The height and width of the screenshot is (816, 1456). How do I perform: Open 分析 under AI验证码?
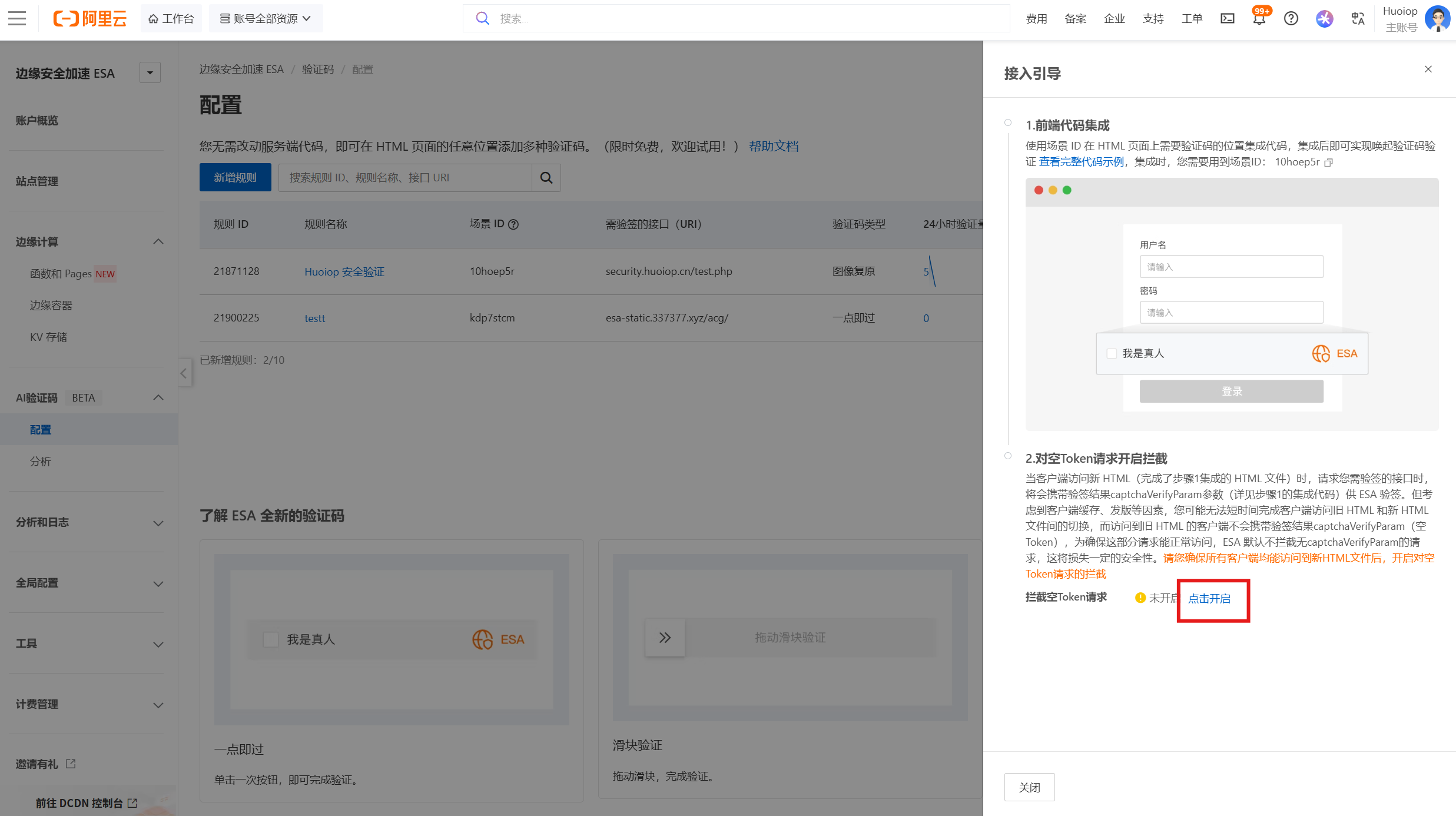click(41, 462)
